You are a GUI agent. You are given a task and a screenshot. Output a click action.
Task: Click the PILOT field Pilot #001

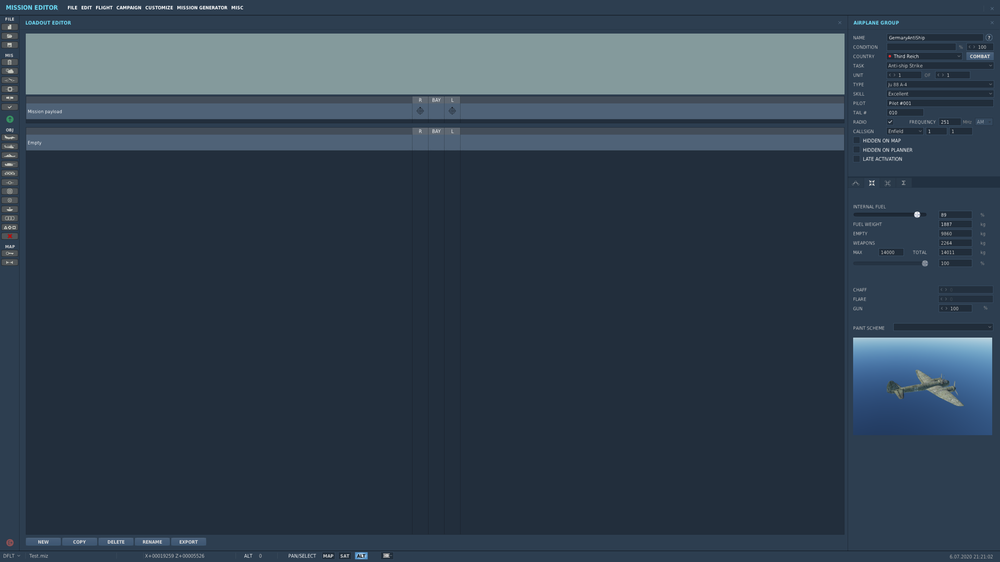(x=939, y=103)
